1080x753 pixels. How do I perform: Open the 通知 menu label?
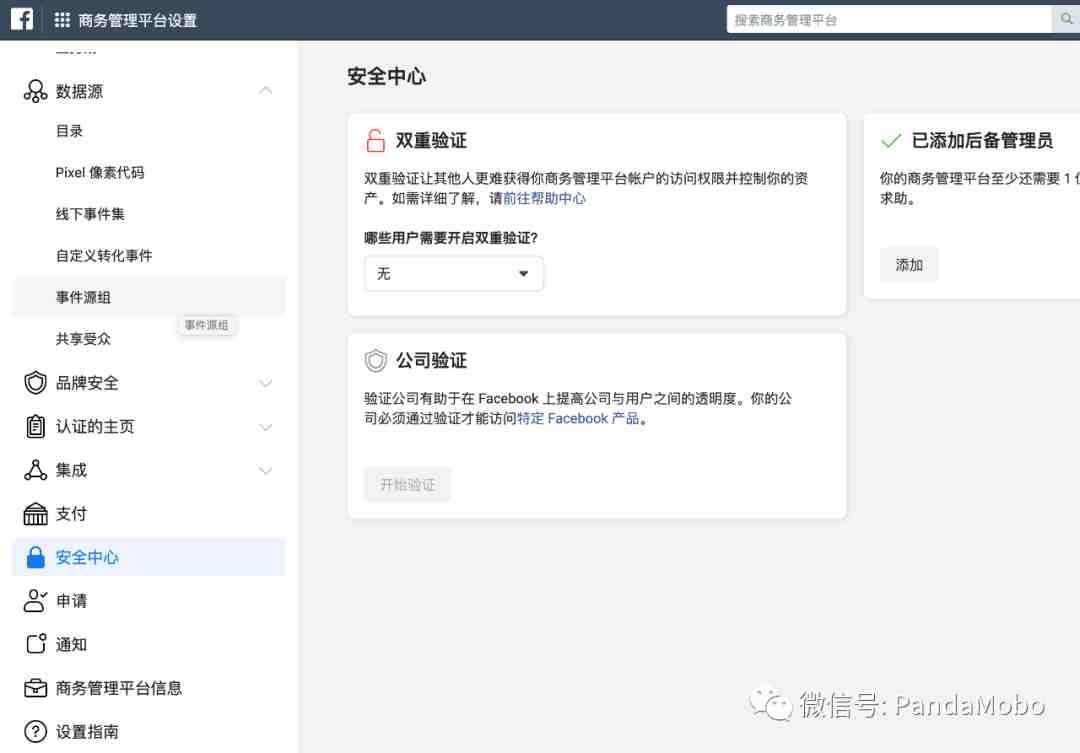point(72,644)
